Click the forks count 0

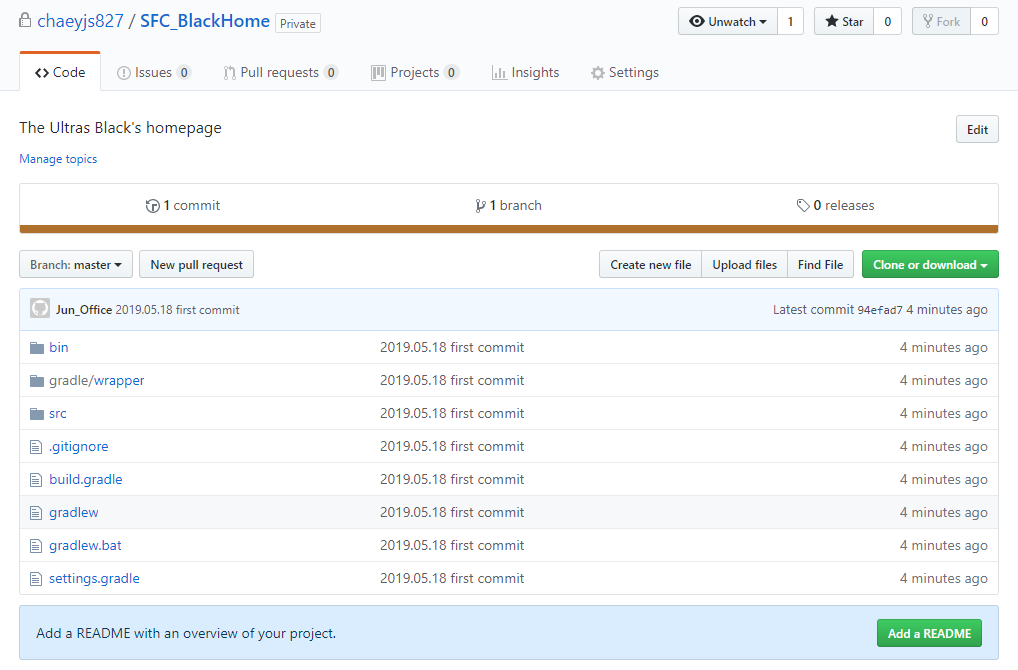984,21
